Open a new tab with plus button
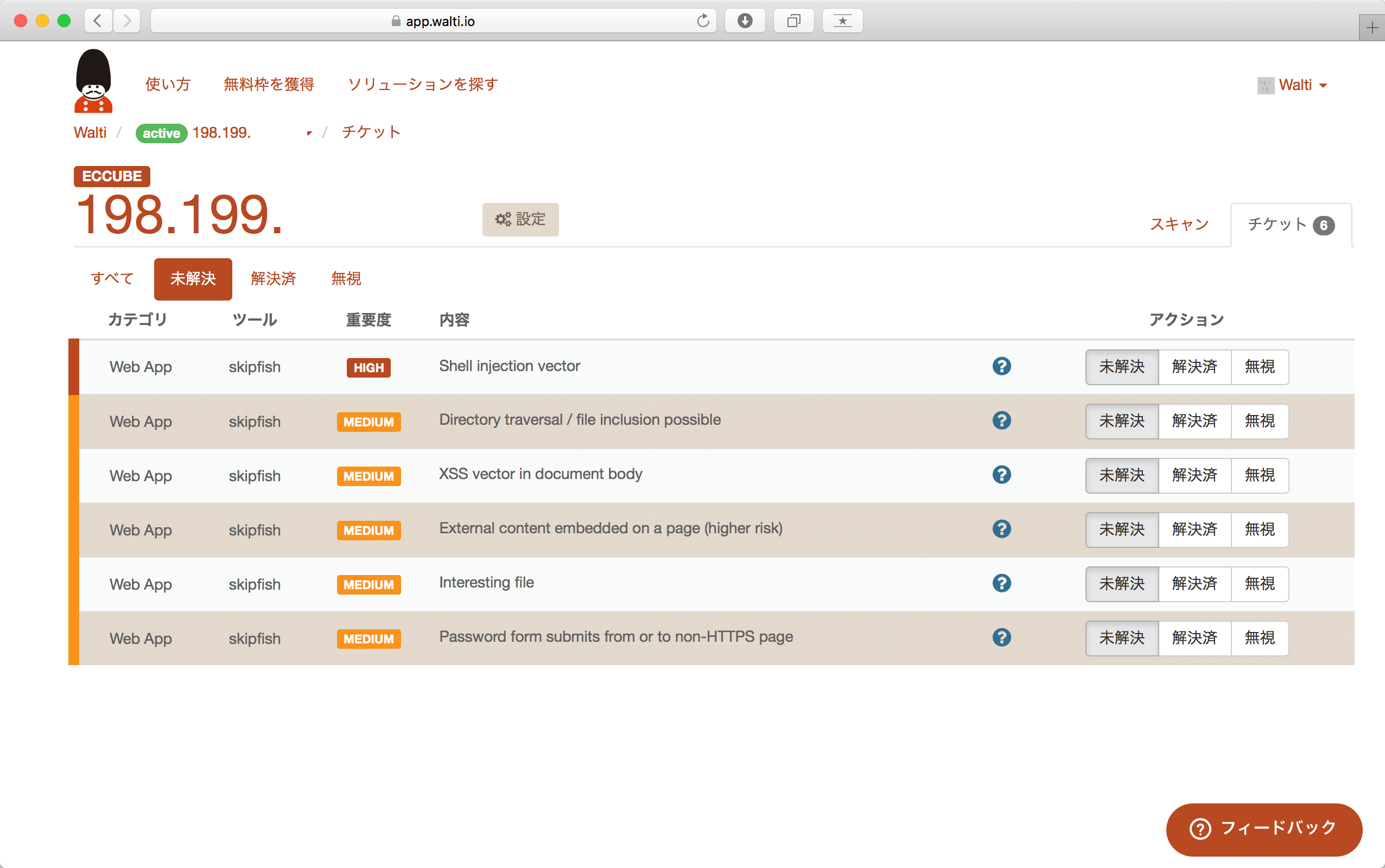Image resolution: width=1385 pixels, height=868 pixels. tap(1373, 28)
